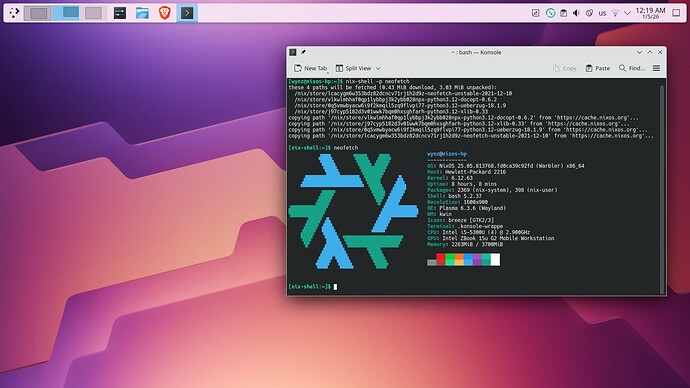Expand the Split View dropdown arrow
Screen dimensions: 690x388
click(378, 68)
